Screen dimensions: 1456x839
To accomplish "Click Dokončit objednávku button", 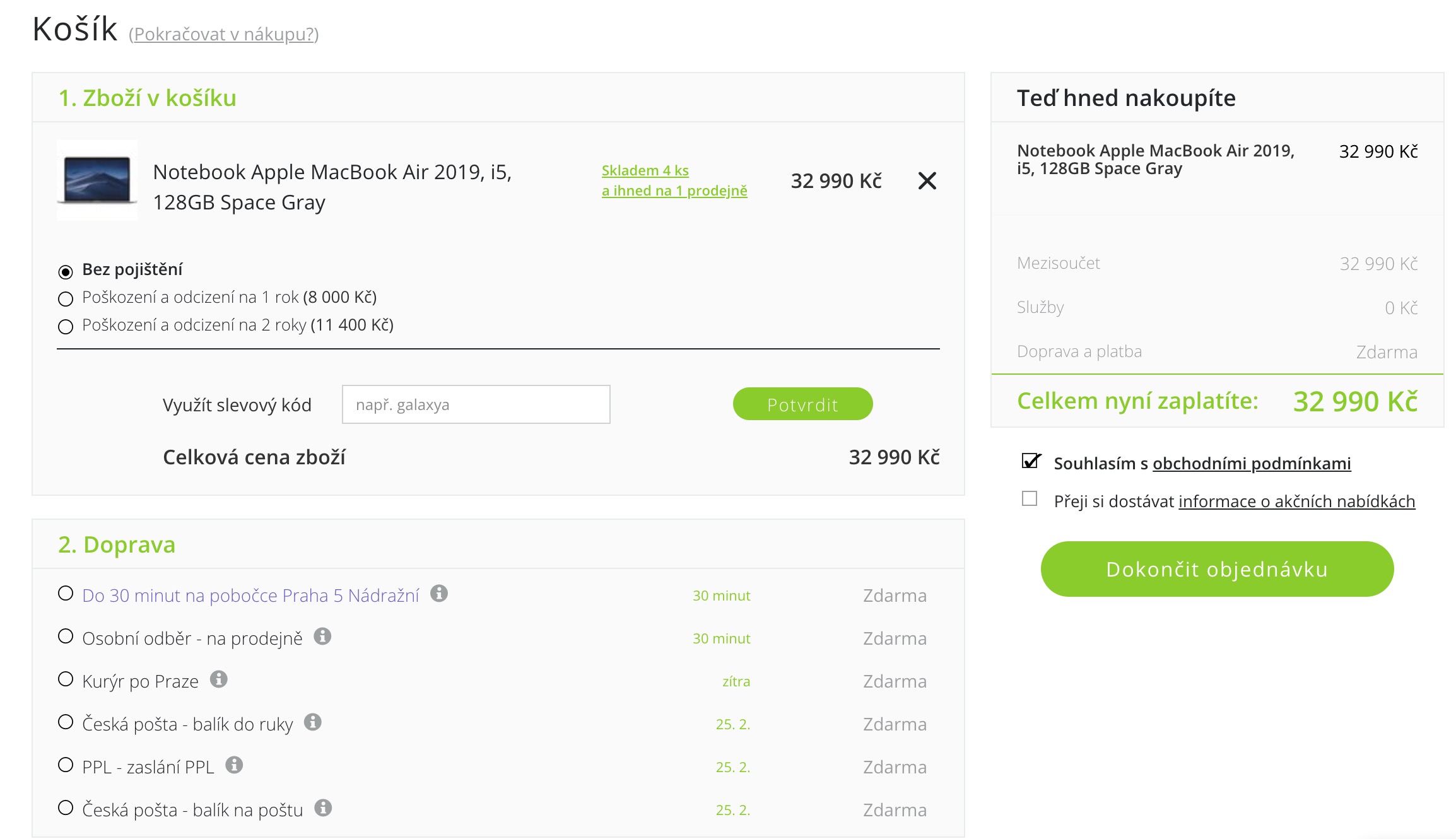I will [x=1217, y=569].
